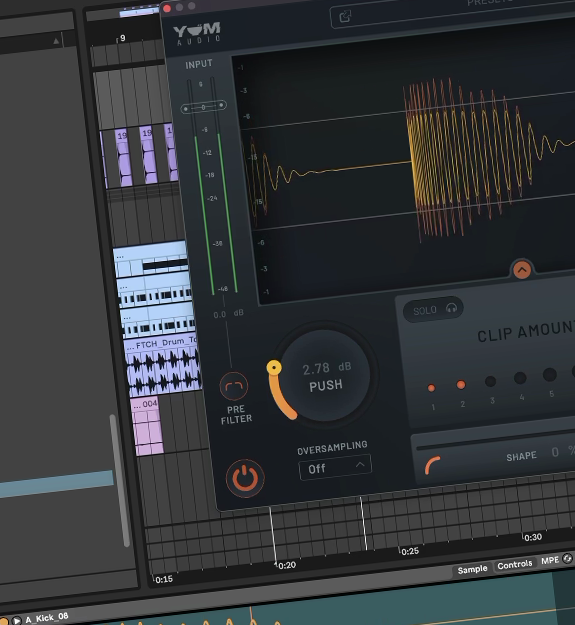Click bar 9 in the arrangement ruler

(122, 38)
